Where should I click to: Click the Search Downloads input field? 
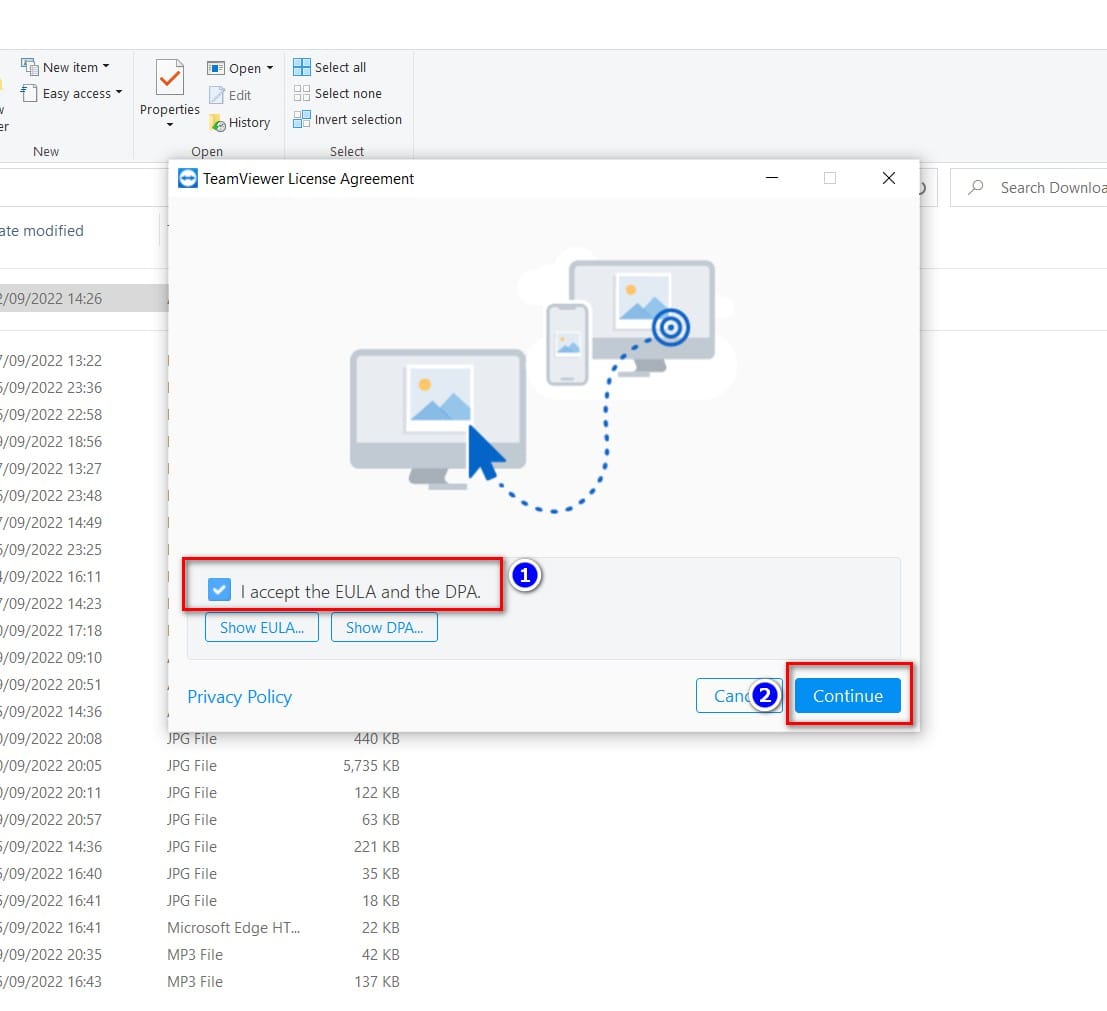point(1029,188)
